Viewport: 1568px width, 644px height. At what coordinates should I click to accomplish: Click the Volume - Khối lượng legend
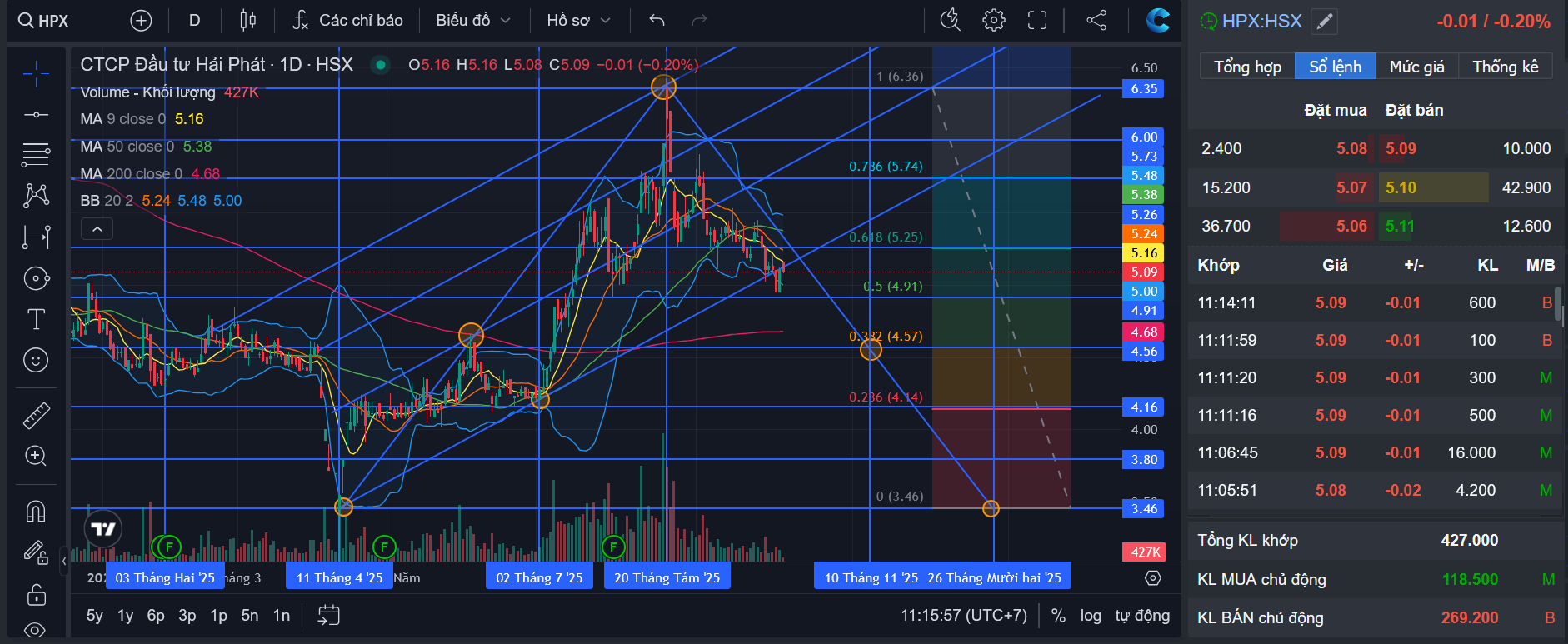169,92
